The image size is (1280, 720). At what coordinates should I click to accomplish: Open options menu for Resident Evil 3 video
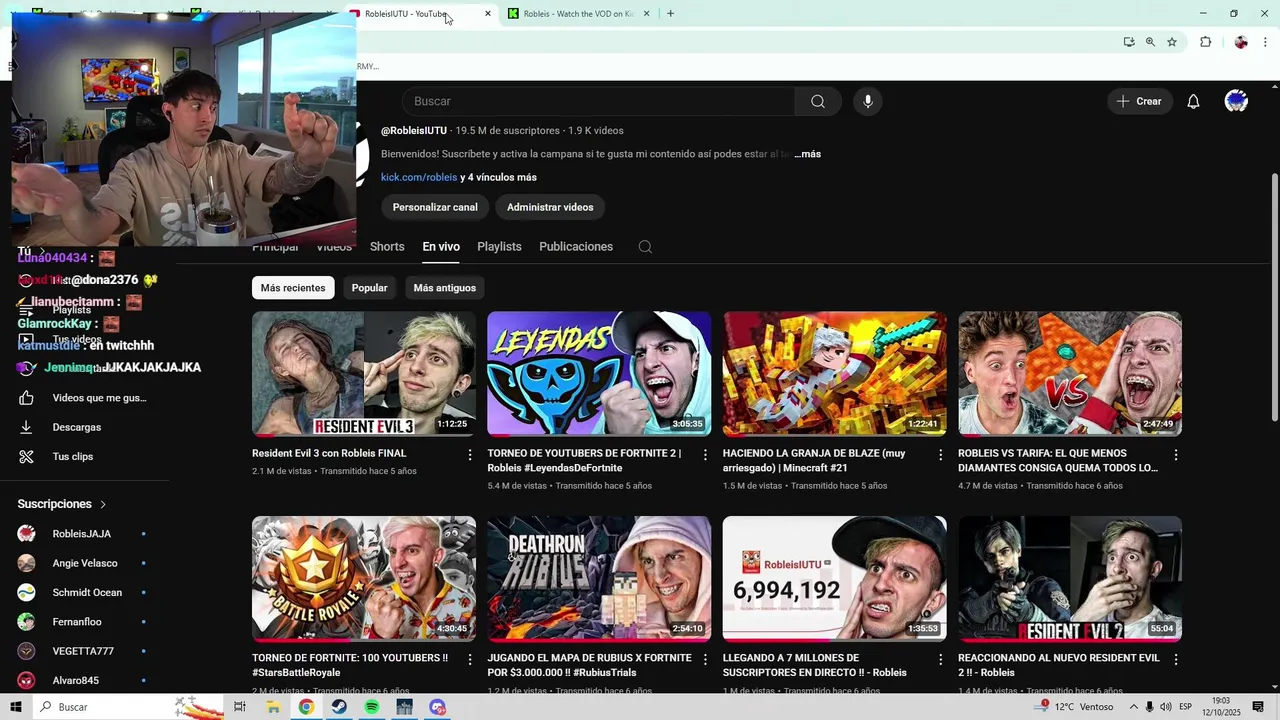tap(470, 455)
